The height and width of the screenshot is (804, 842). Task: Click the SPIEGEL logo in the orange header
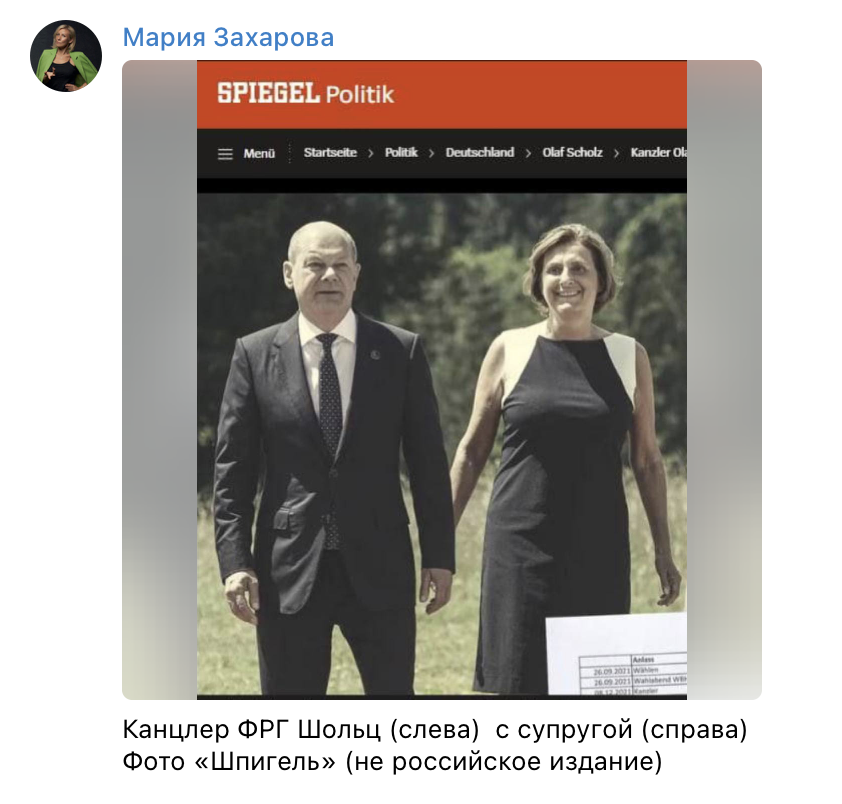coord(268,93)
